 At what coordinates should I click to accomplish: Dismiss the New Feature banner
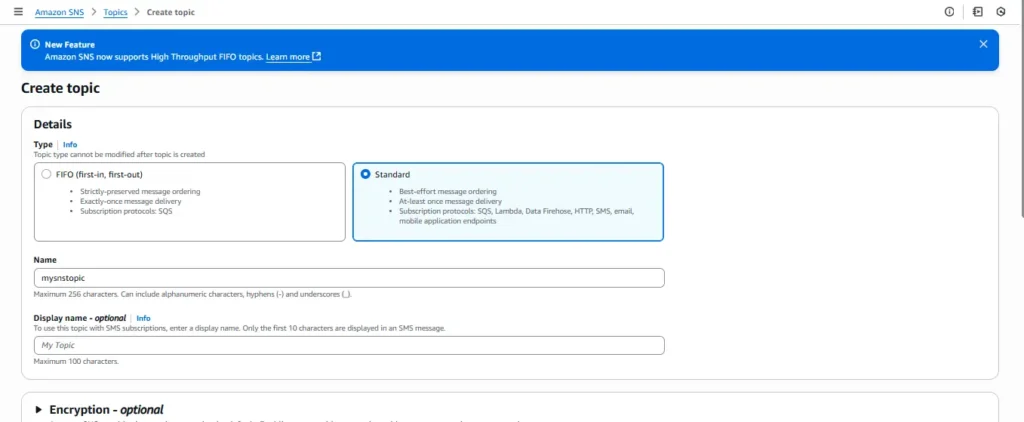pyautogui.click(x=984, y=44)
